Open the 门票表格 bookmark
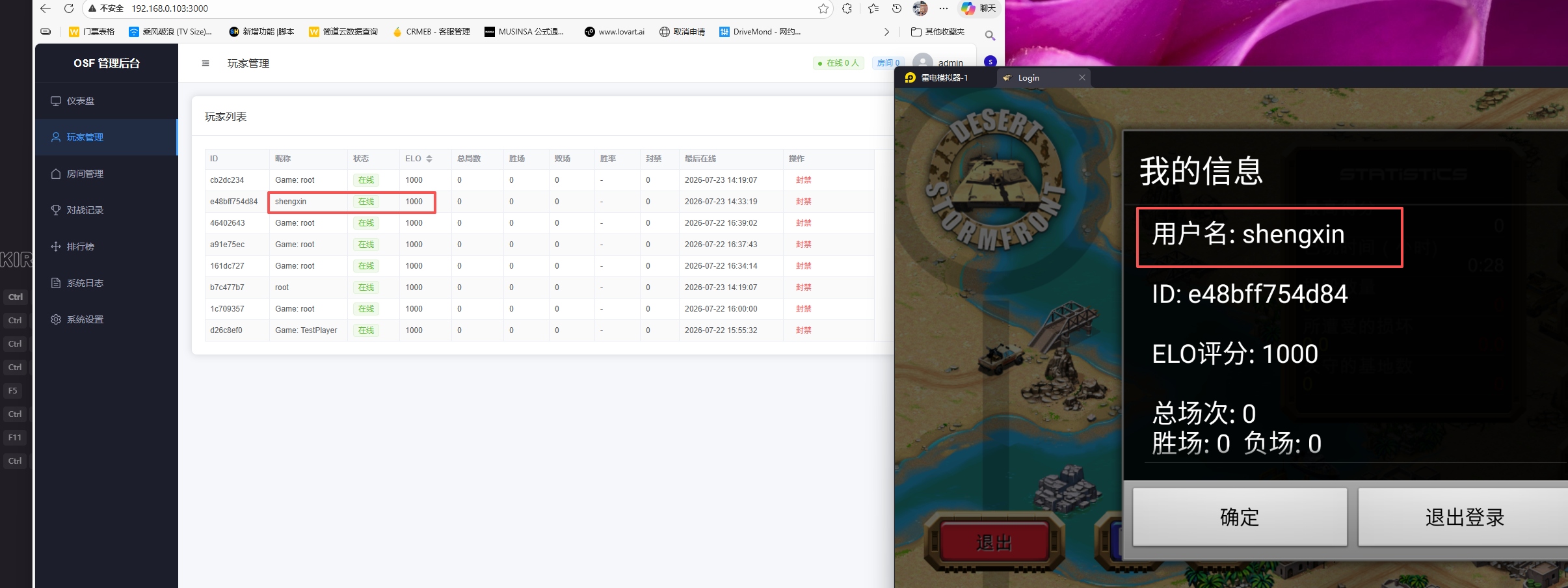This screenshot has height=588, width=1568. pyautogui.click(x=92, y=32)
